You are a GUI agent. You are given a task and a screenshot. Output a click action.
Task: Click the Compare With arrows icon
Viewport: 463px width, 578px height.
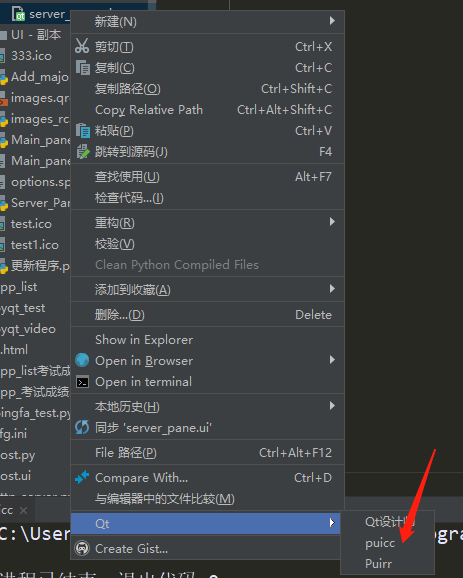coord(82,477)
